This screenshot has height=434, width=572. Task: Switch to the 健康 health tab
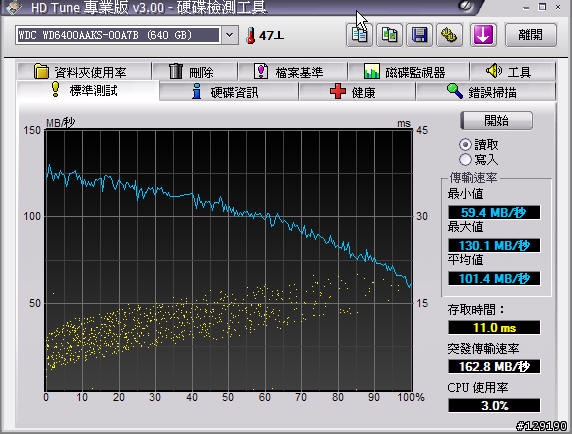click(x=357, y=92)
